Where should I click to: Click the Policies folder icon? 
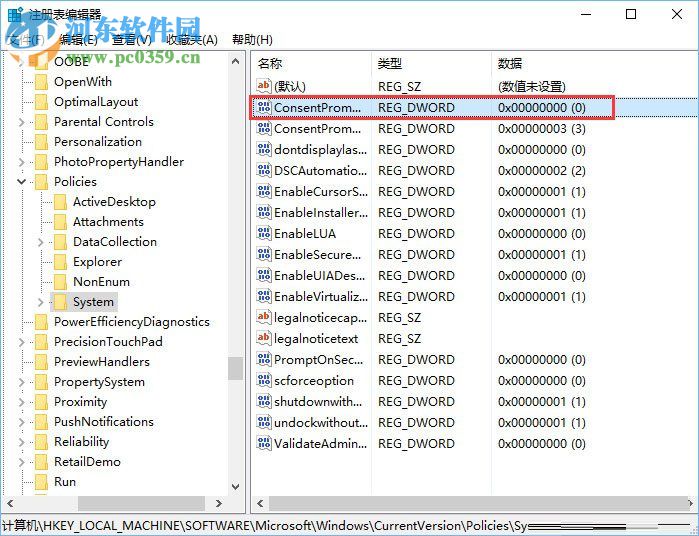tap(41, 181)
